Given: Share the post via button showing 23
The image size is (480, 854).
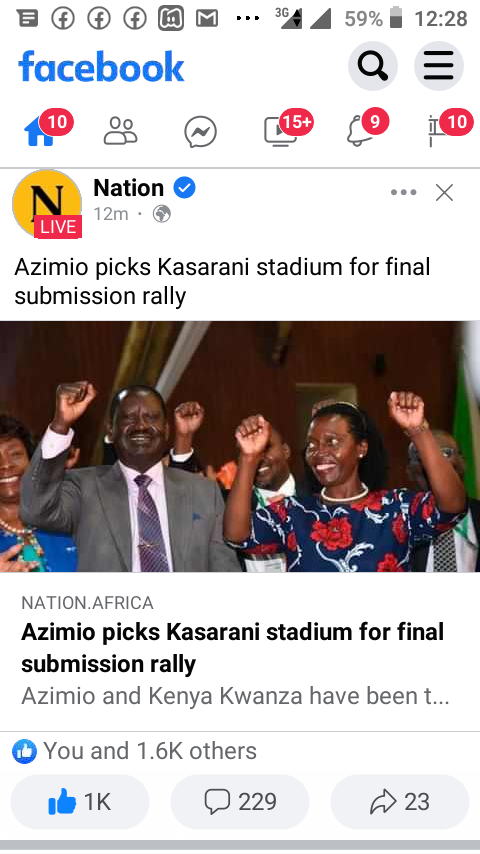Looking at the screenshot, I should (x=400, y=802).
